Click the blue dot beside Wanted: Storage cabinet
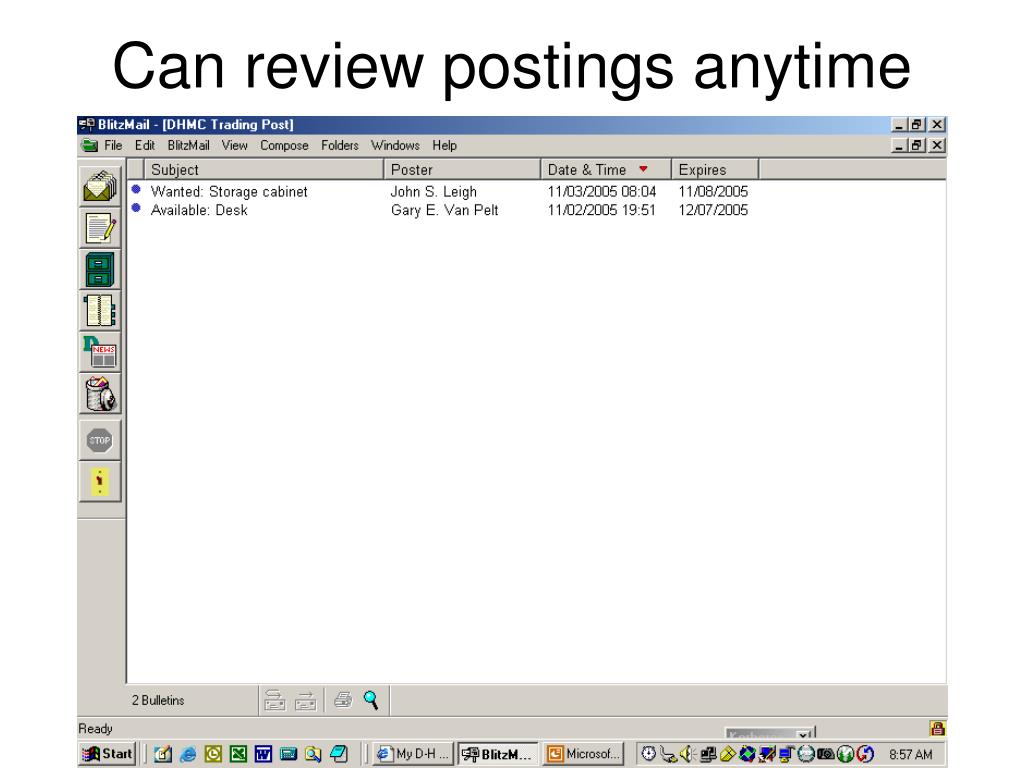The height and width of the screenshot is (768, 1024). point(136,189)
